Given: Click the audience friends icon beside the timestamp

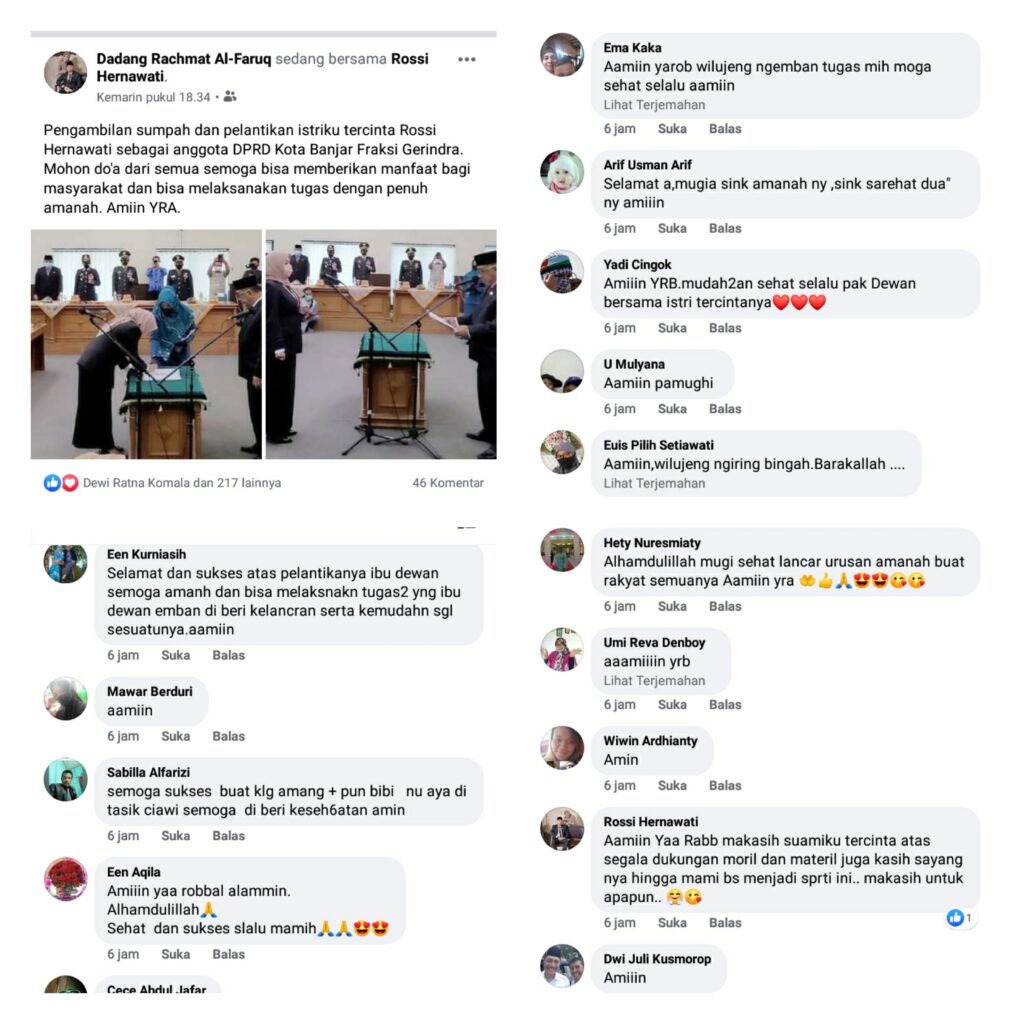Looking at the screenshot, I should tap(230, 97).
